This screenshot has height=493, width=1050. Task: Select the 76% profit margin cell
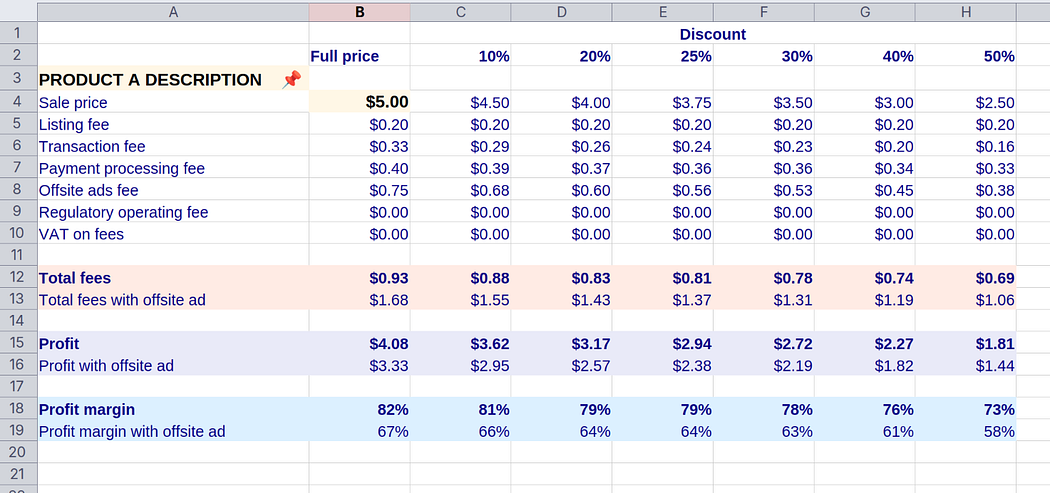[x=865, y=409]
